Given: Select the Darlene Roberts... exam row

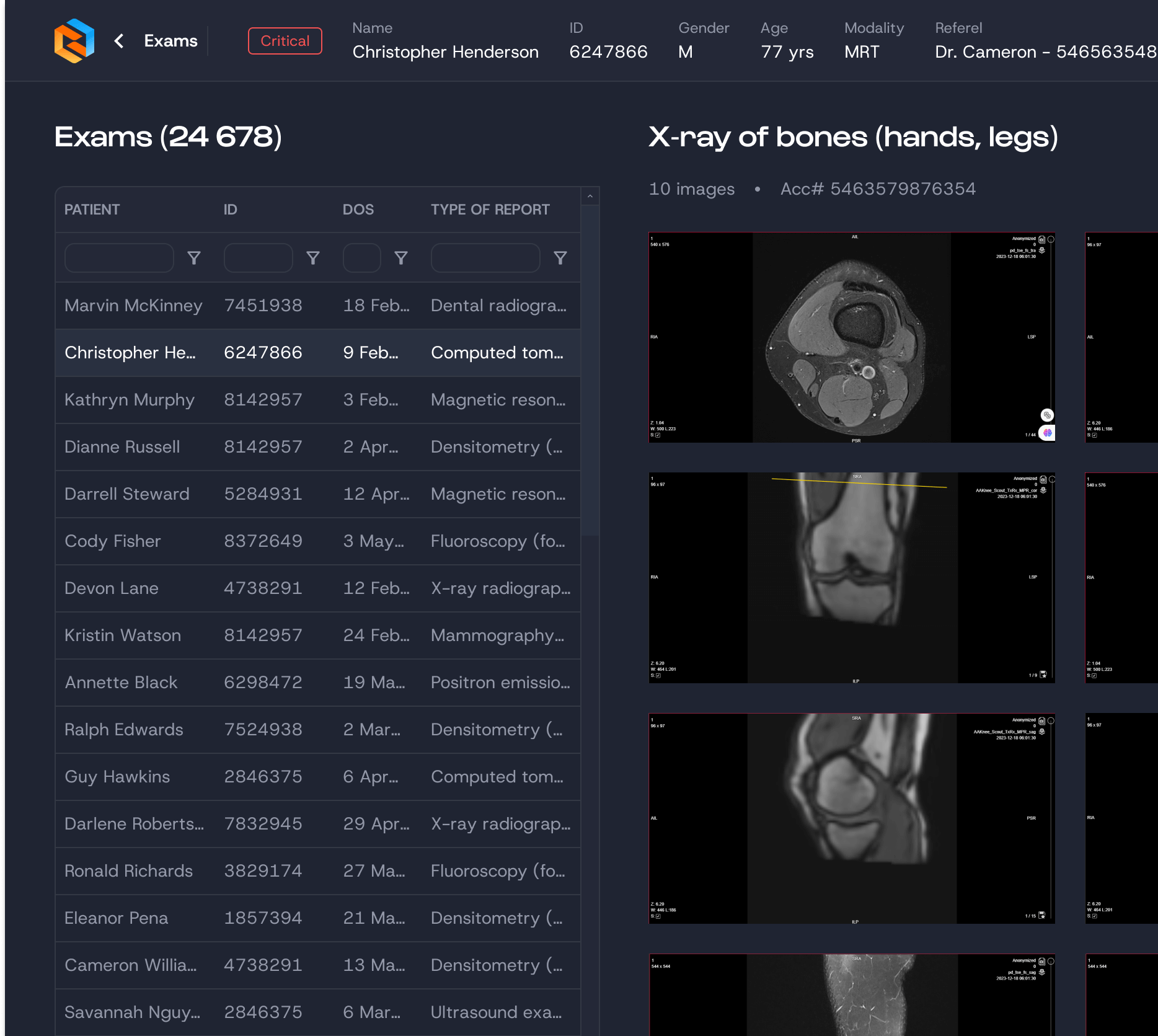Looking at the screenshot, I should 317,824.
